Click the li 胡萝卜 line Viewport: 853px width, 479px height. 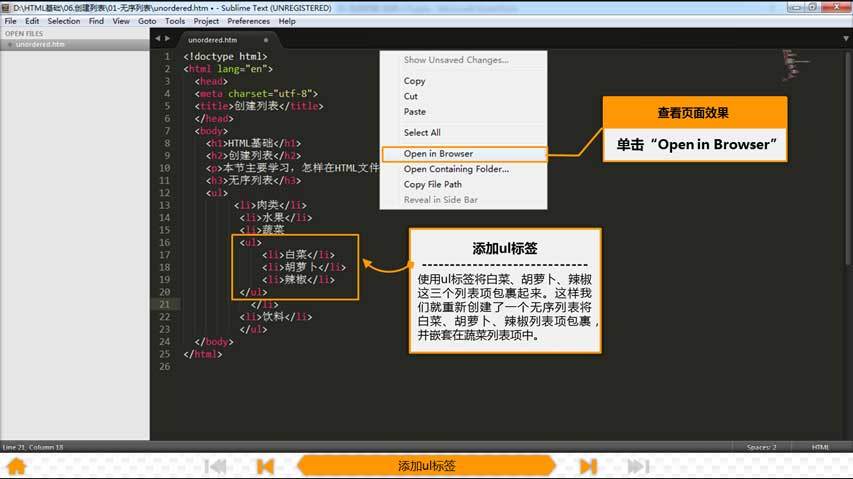tap(304, 267)
